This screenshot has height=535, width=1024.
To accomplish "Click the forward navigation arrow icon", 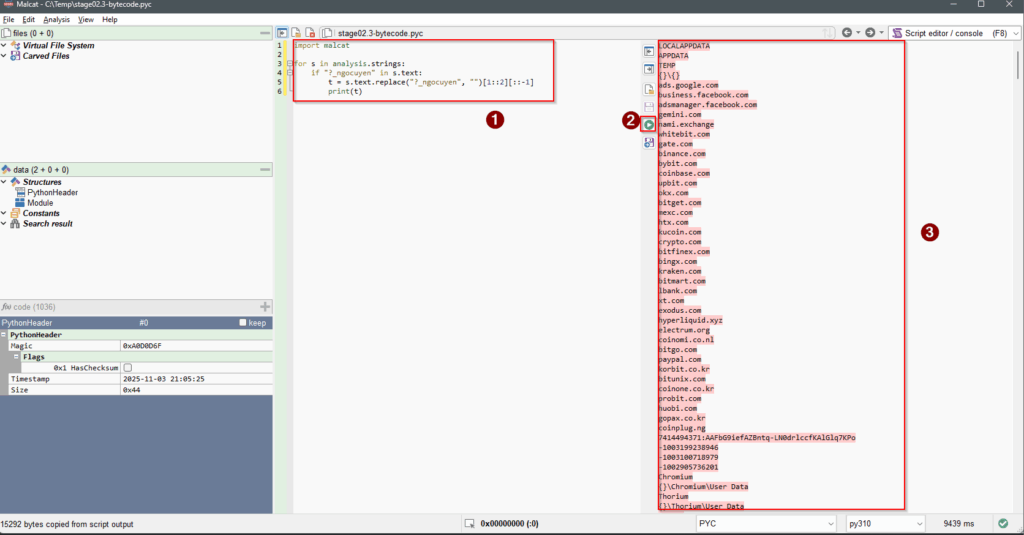I will (x=870, y=33).
